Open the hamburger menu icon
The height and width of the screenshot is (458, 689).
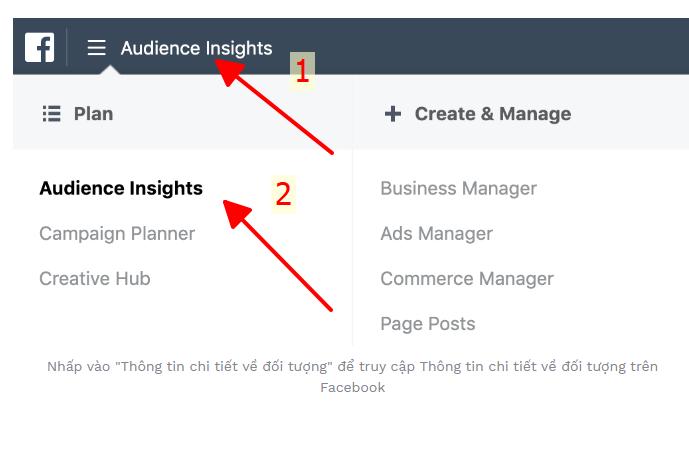pyautogui.click(x=97, y=47)
